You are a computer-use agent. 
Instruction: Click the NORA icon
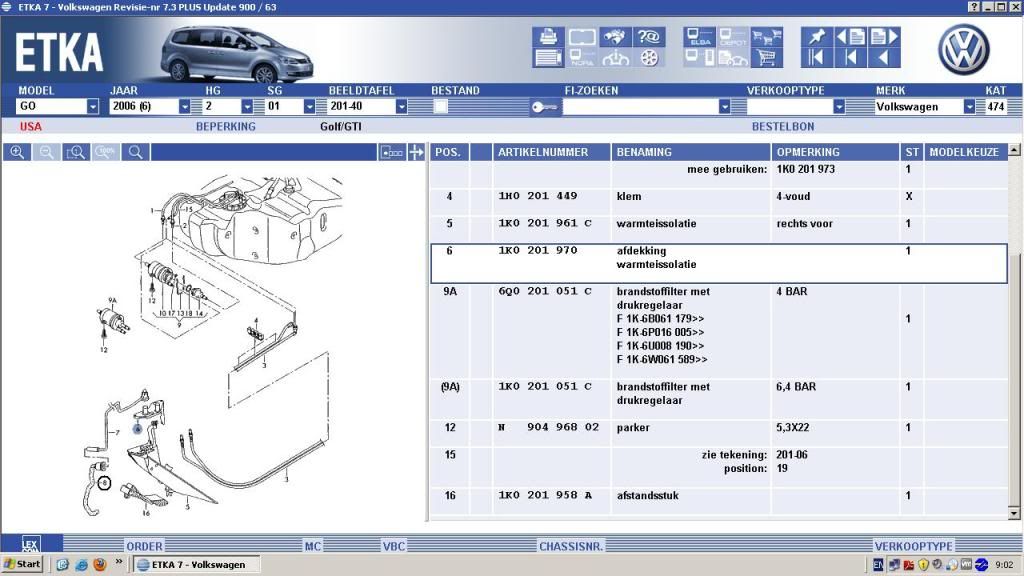[x=581, y=58]
